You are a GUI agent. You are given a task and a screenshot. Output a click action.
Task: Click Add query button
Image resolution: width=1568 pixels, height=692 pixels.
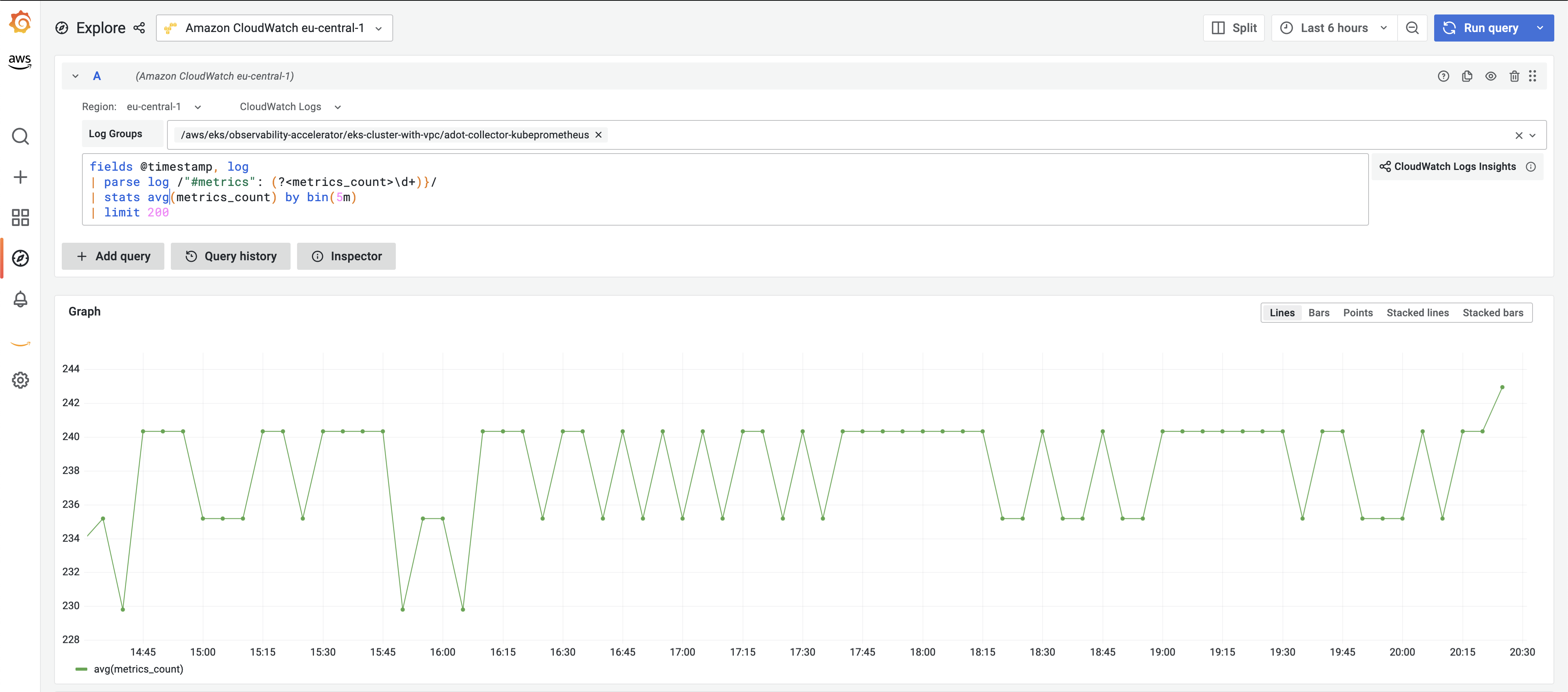[112, 256]
